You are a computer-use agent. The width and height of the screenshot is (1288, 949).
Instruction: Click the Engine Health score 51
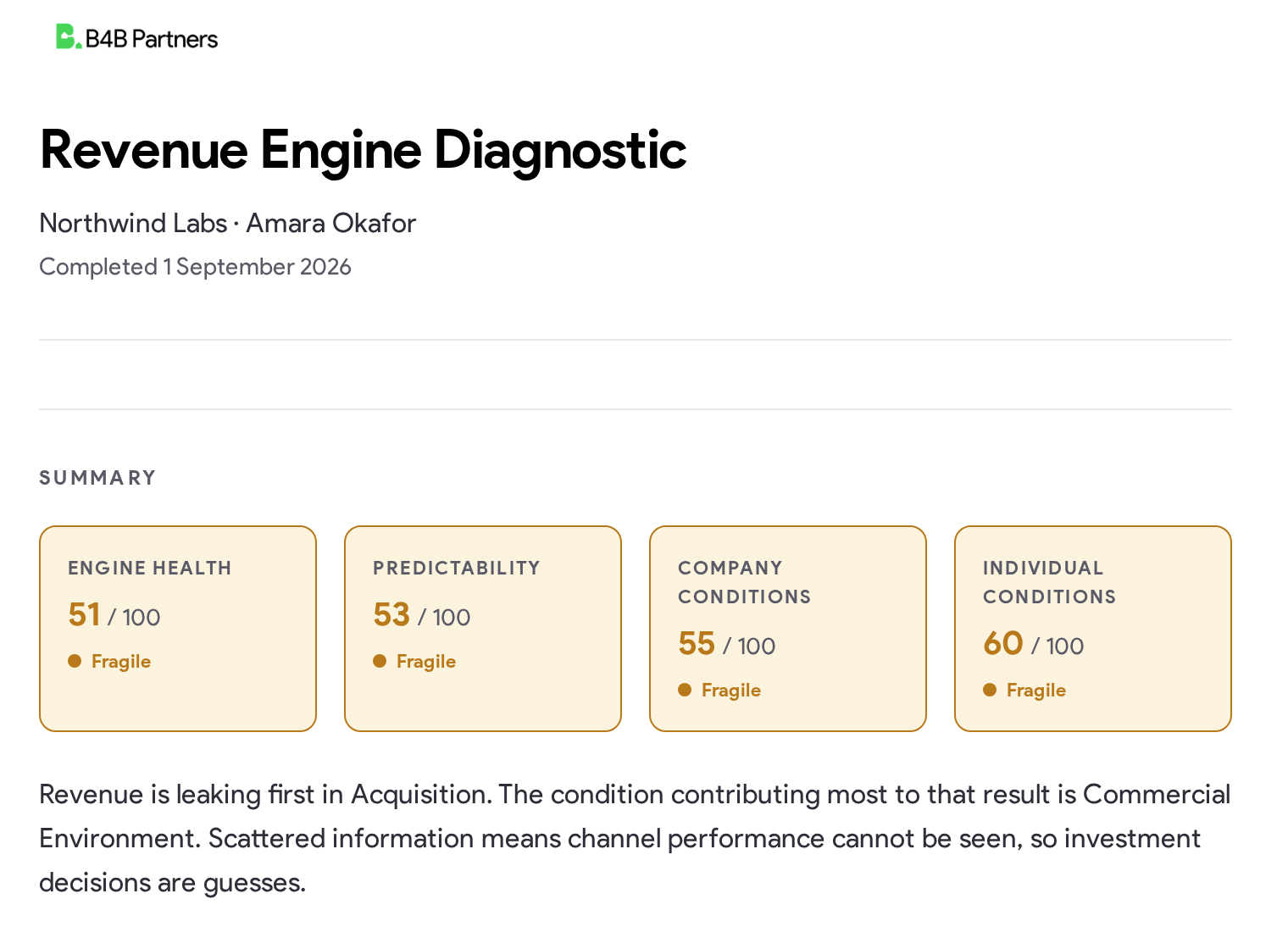point(84,615)
